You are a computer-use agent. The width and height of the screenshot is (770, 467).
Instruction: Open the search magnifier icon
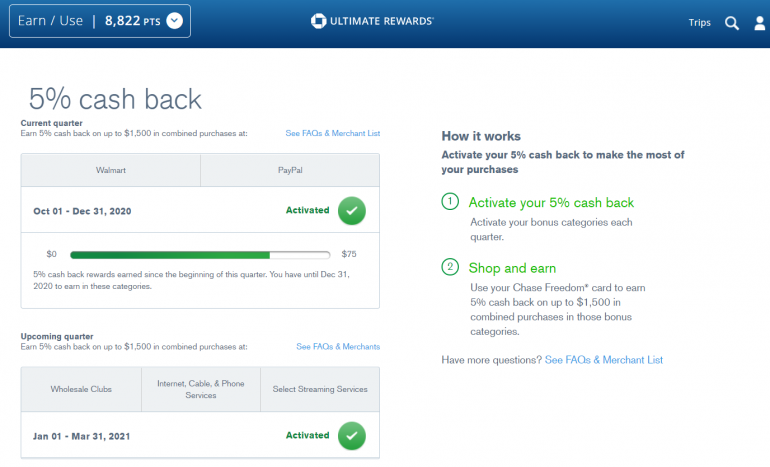pyautogui.click(x=732, y=23)
